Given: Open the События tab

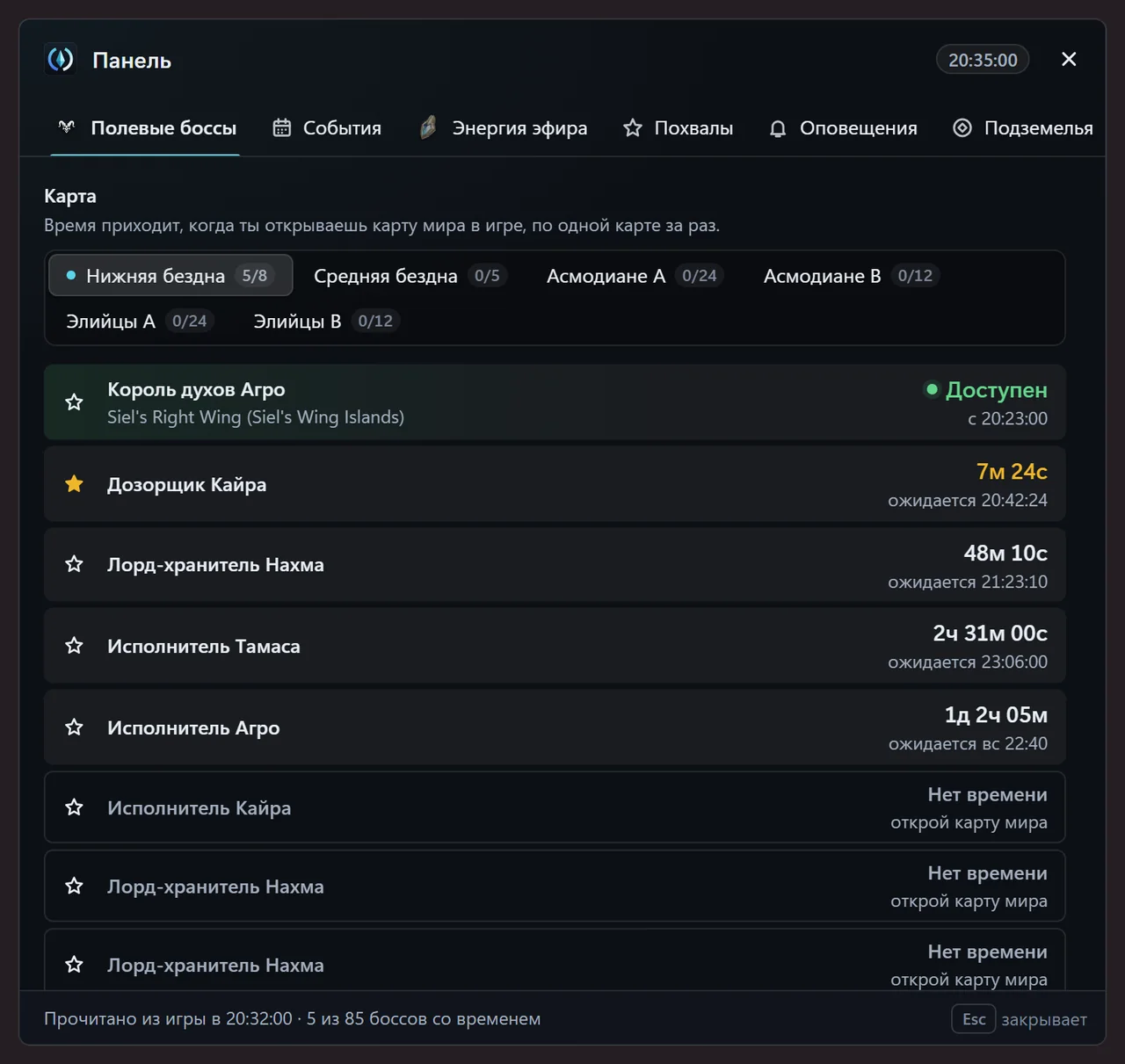Looking at the screenshot, I should click(327, 128).
